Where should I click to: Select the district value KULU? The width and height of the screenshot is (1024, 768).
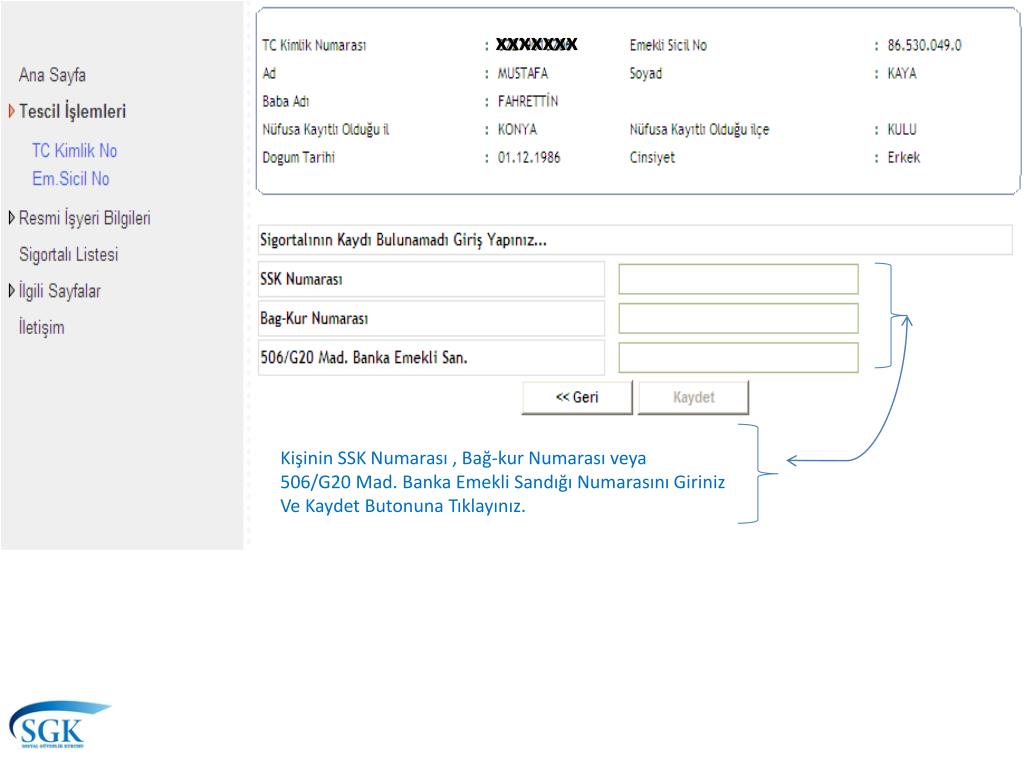point(901,129)
